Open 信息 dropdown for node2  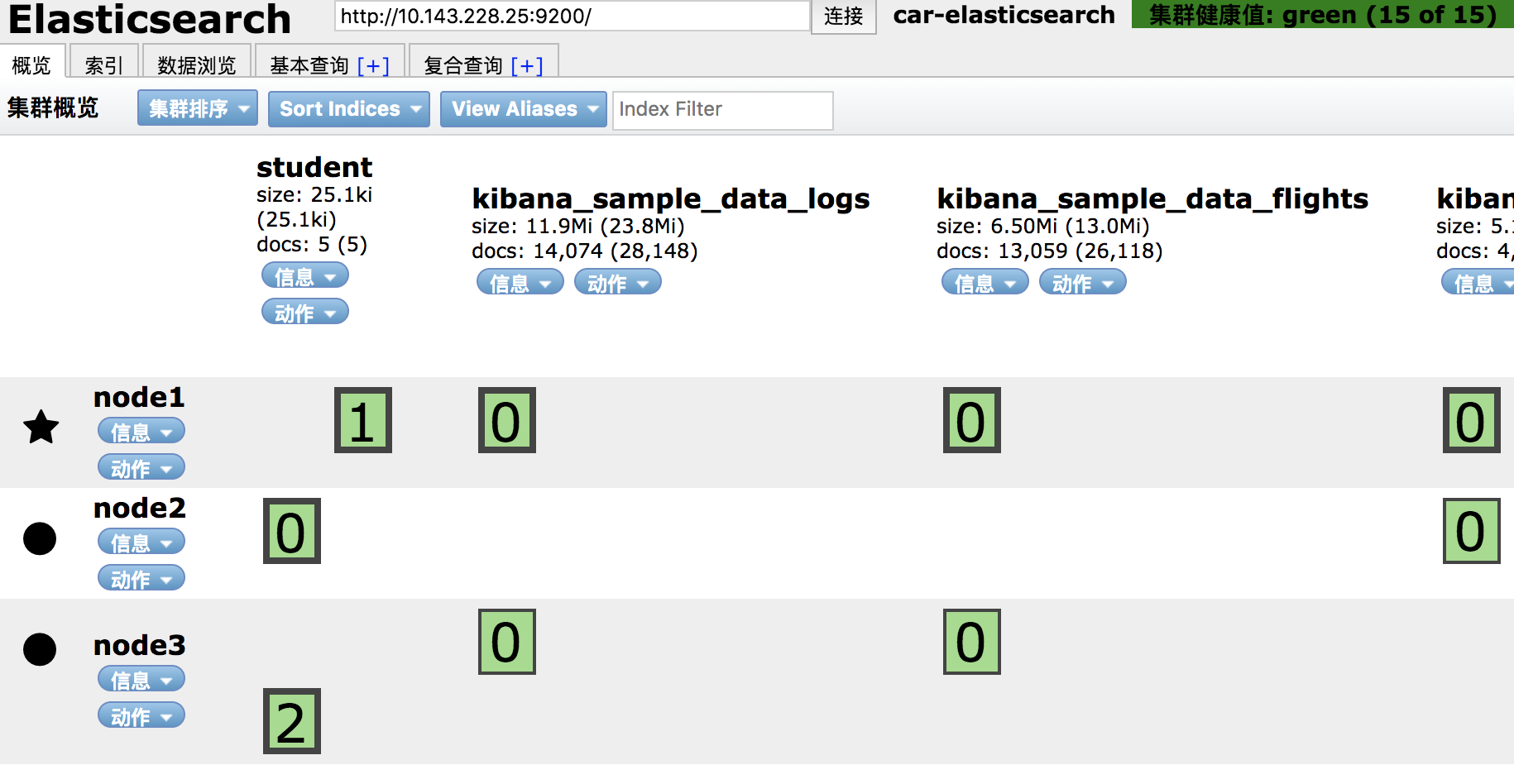pyautogui.click(x=141, y=542)
